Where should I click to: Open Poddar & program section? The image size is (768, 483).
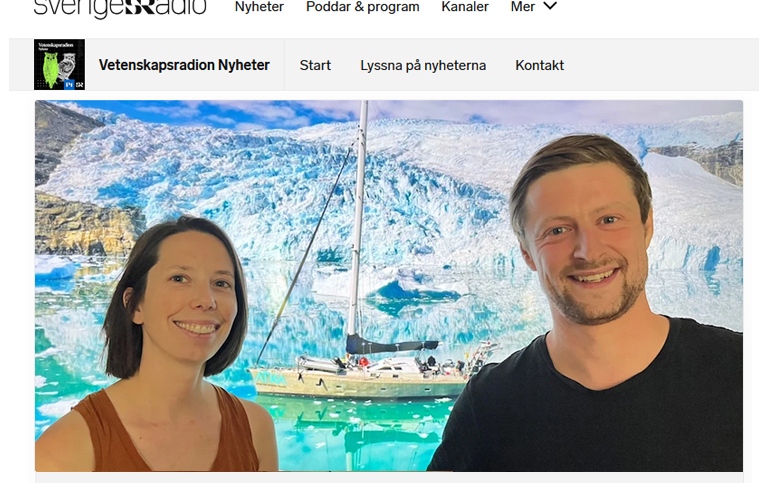[362, 7]
